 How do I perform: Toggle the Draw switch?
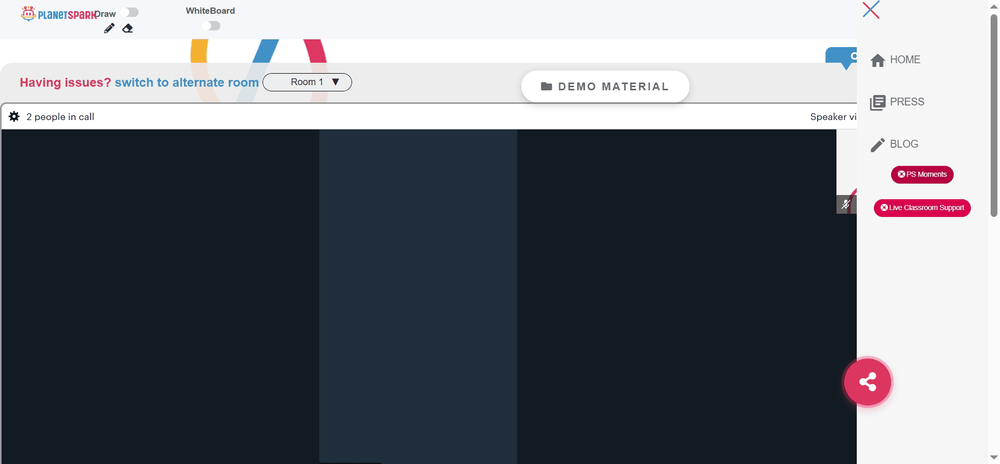tap(129, 13)
